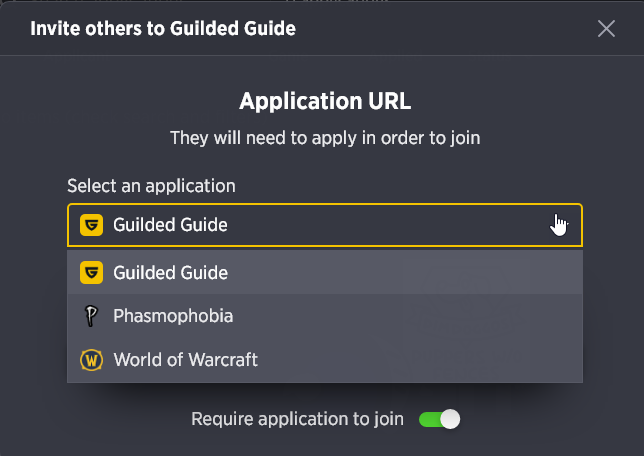This screenshot has height=456, width=644.
Task: Close the Invite others dialog
Action: tap(606, 29)
